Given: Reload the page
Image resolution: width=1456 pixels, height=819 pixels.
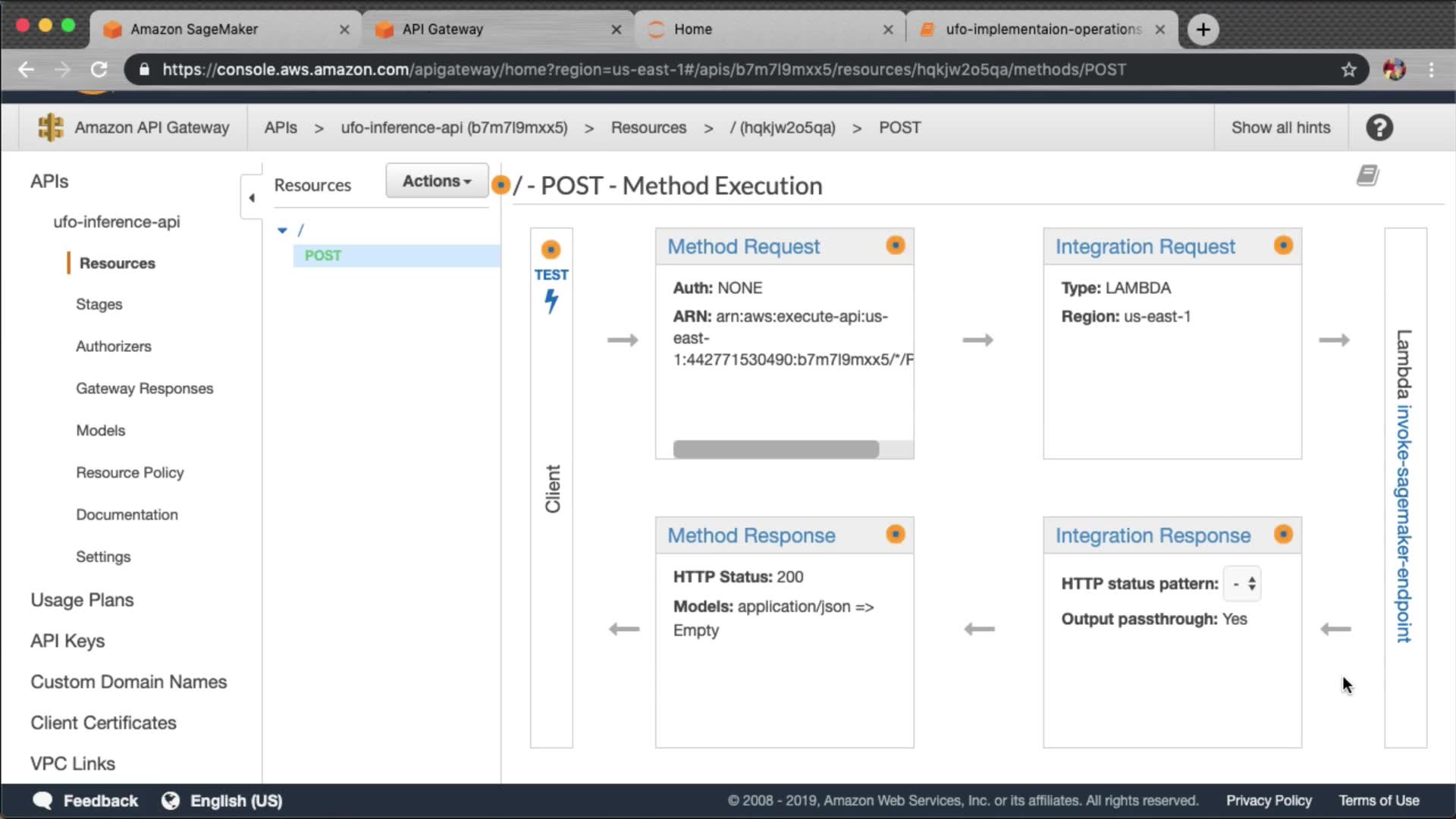Looking at the screenshot, I should [99, 70].
